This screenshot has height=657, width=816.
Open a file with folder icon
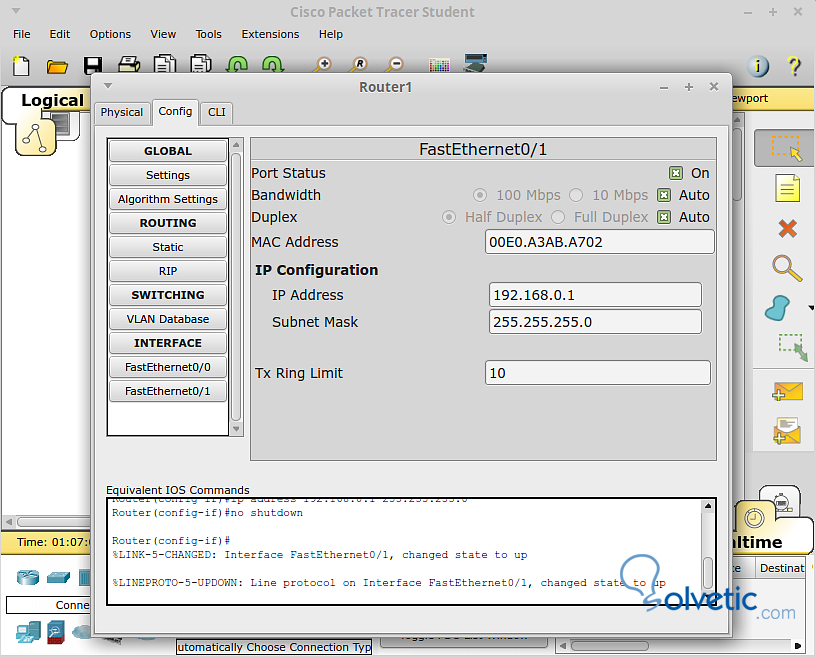pos(57,66)
